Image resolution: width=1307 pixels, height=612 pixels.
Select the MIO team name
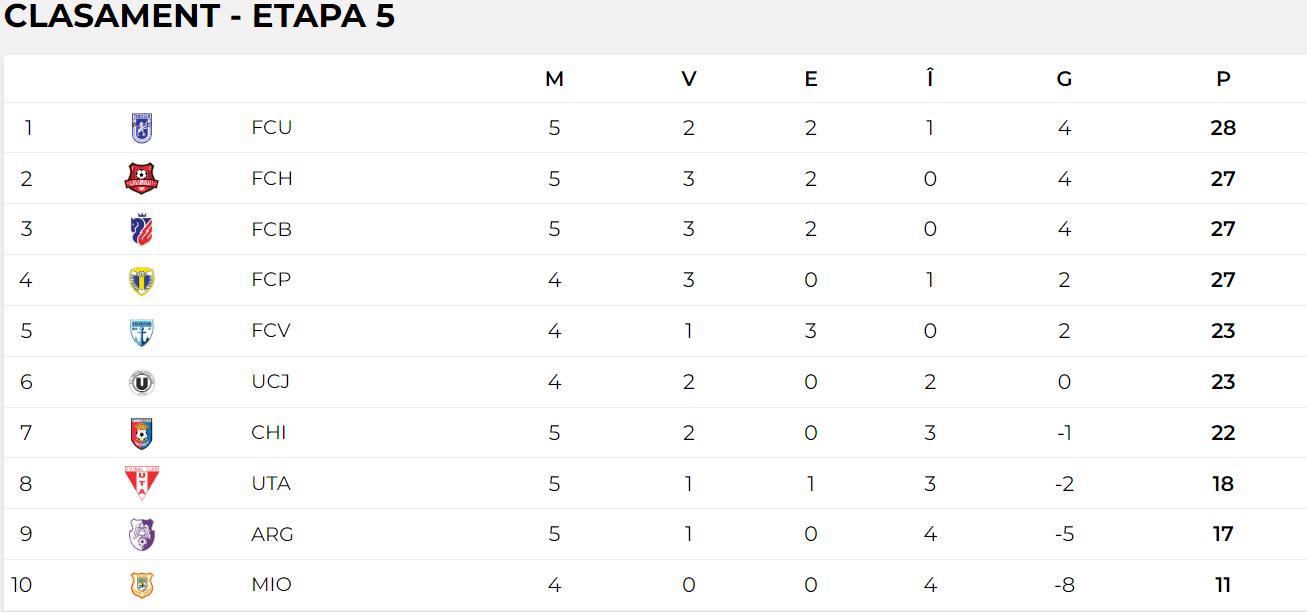[271, 585]
